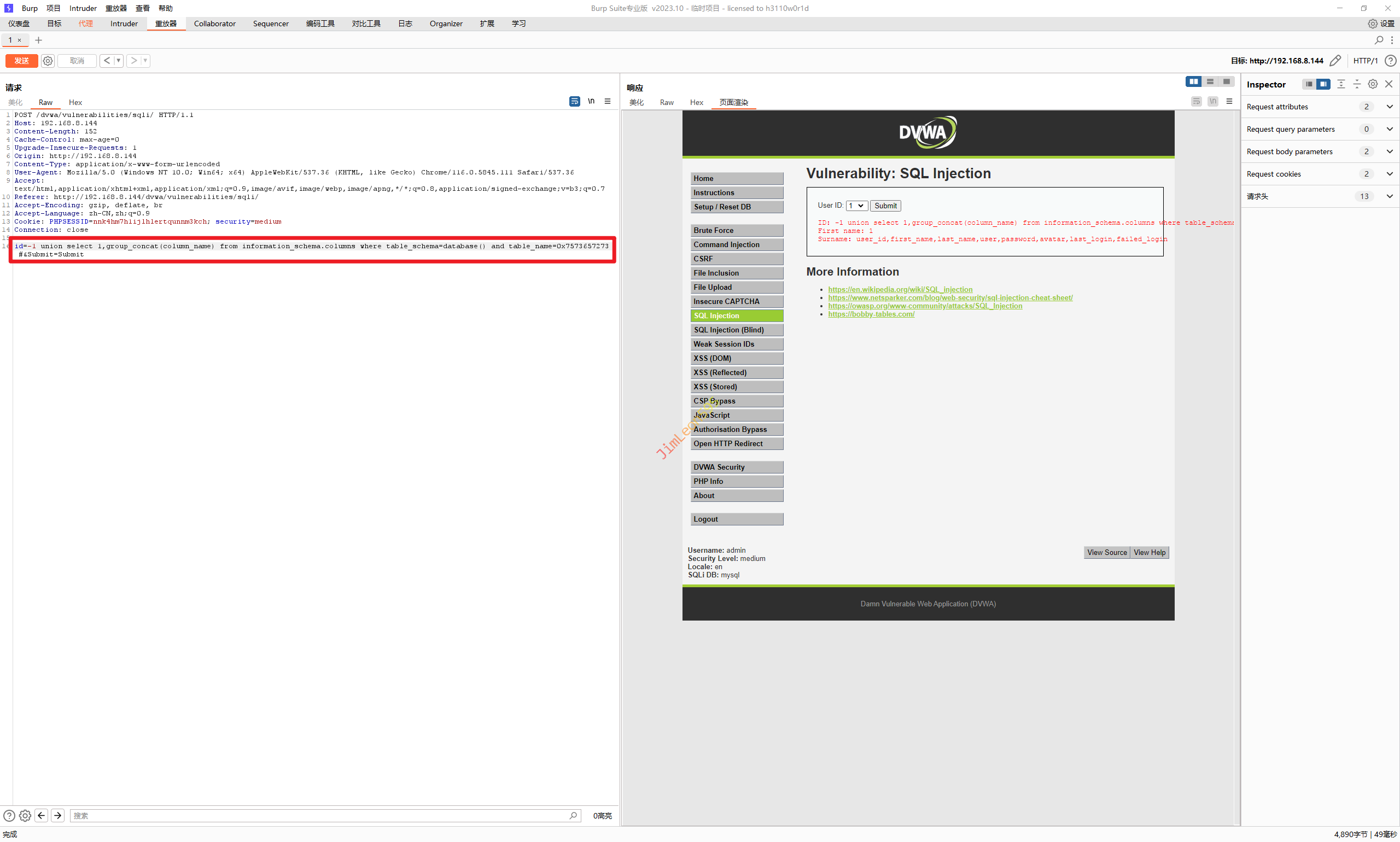Expand Request cookies section
This screenshot has width=1400, height=842.
(1389, 174)
